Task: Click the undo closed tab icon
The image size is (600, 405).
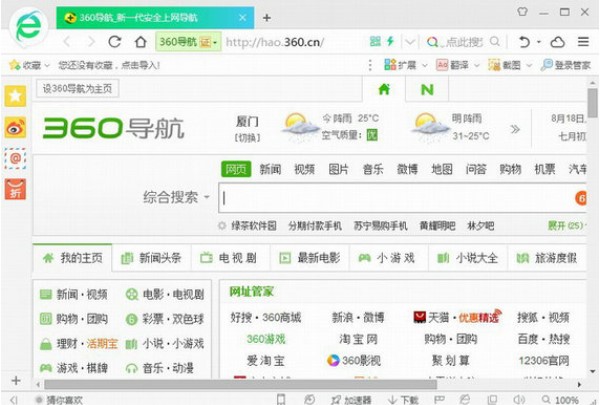Action: click(x=525, y=42)
